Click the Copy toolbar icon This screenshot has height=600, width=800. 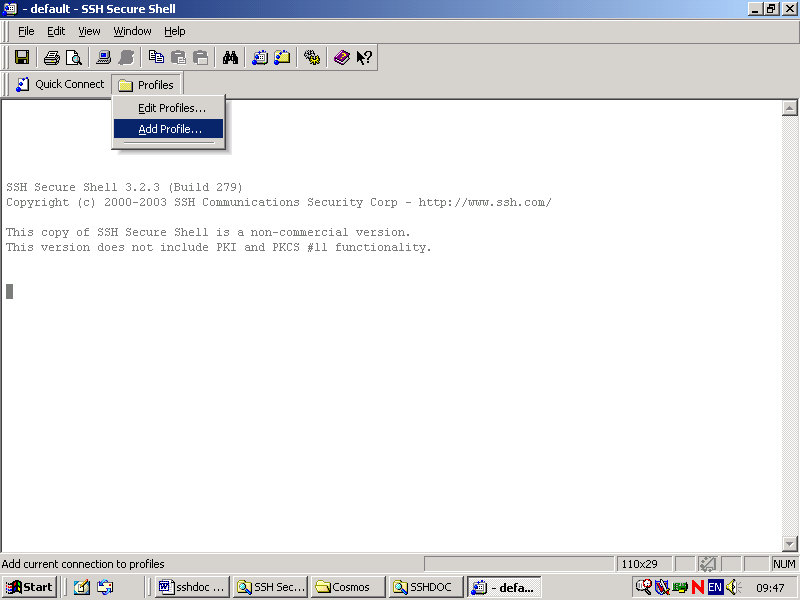click(156, 58)
